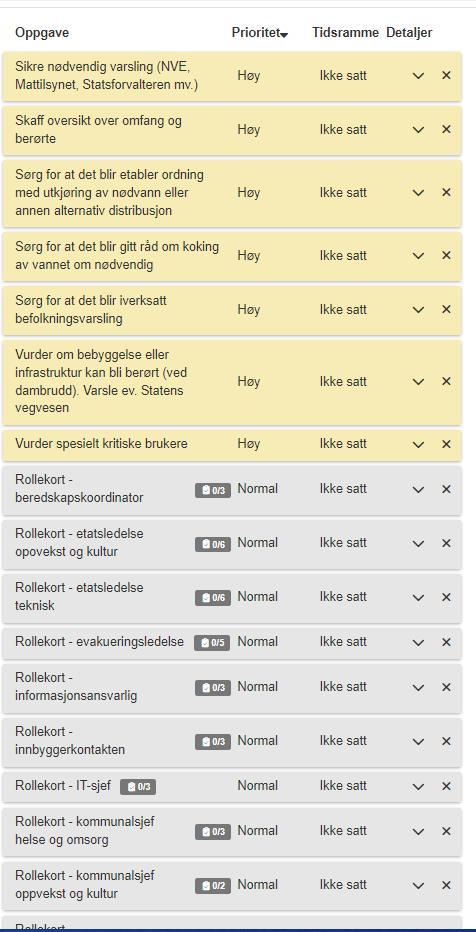Viewport: 476px width, 932px height.
Task: Click checklist badge beside Rollekort IT-sjef
Action: (x=138, y=787)
